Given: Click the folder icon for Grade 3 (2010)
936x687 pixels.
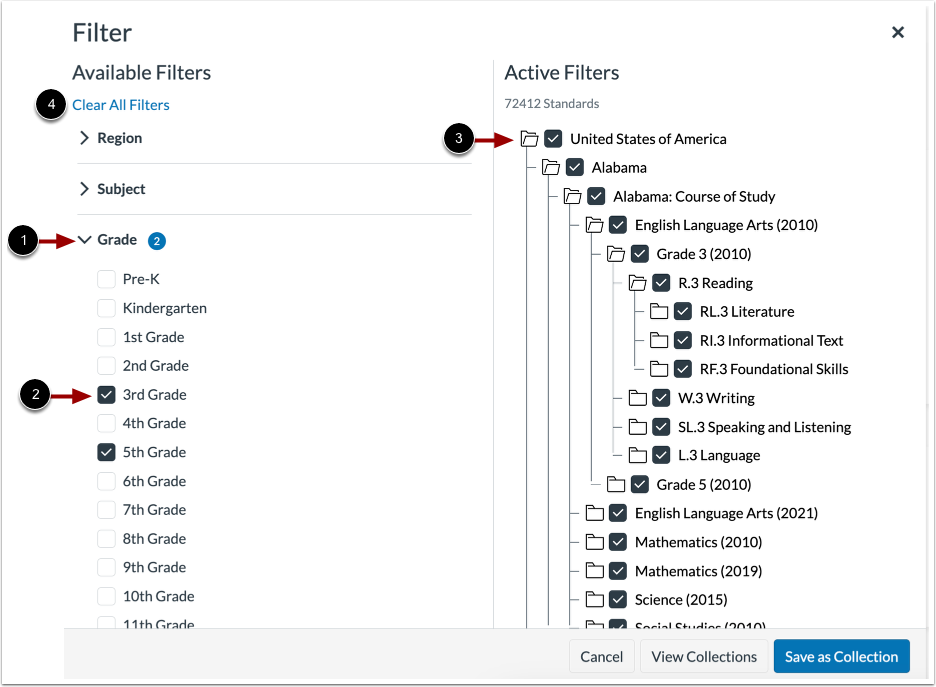Looking at the screenshot, I should (x=618, y=254).
